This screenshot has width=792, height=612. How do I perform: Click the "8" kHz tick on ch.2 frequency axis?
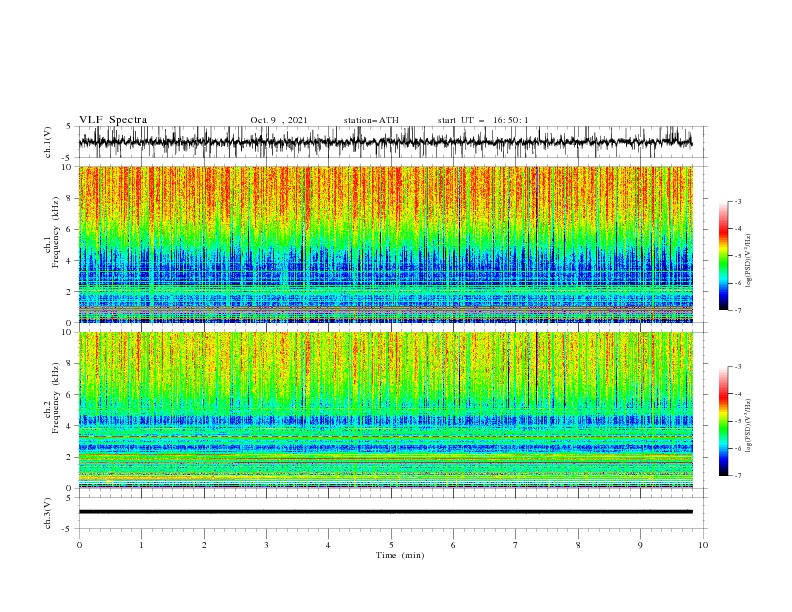coord(69,364)
